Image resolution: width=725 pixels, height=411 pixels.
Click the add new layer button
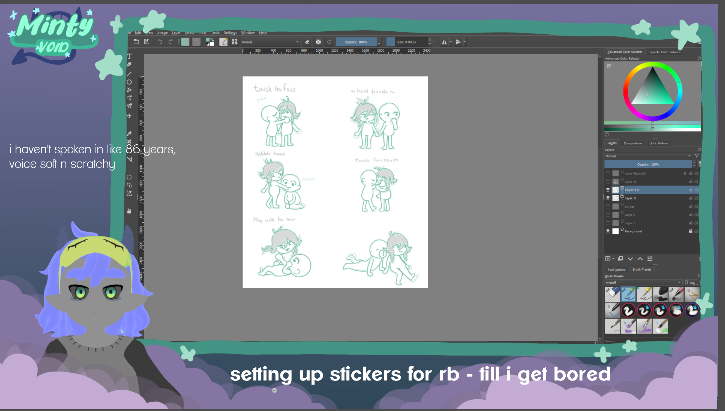click(608, 259)
